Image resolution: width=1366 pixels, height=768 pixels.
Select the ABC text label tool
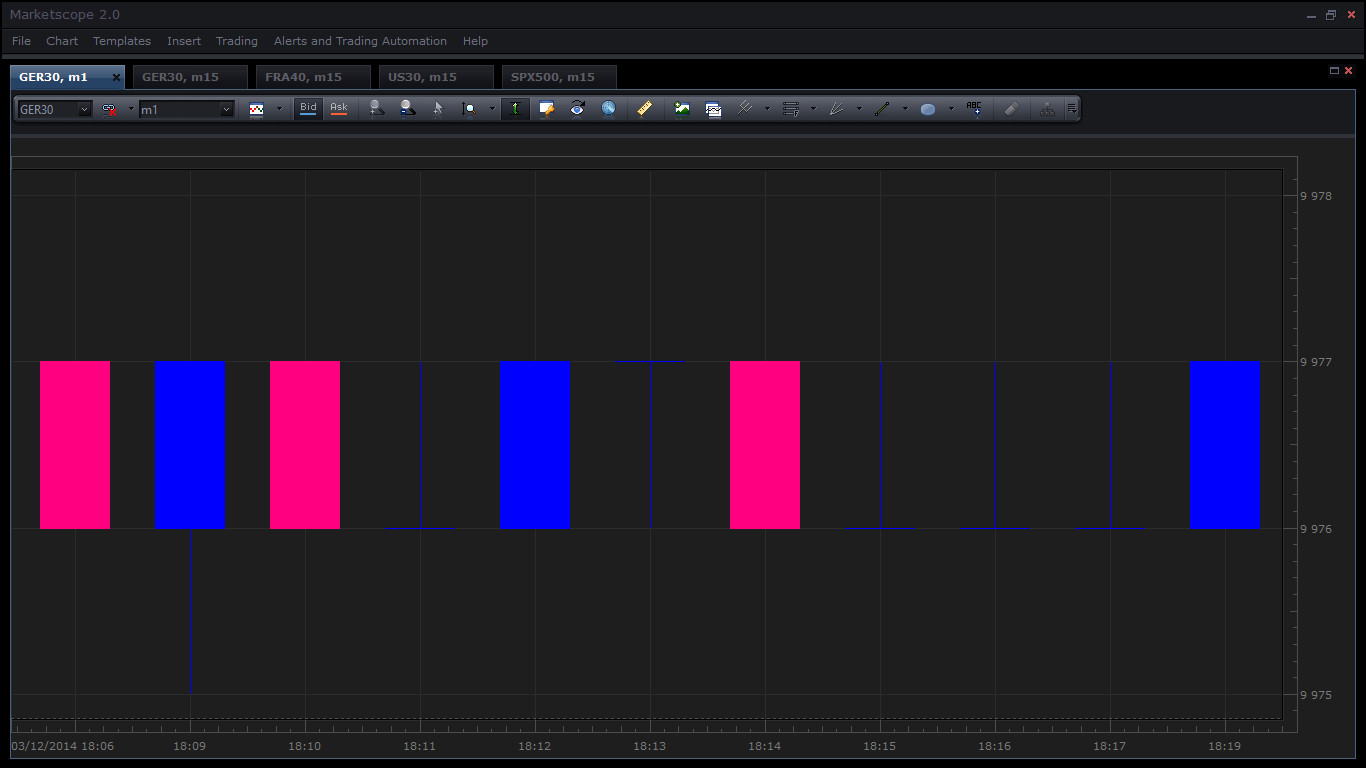974,109
